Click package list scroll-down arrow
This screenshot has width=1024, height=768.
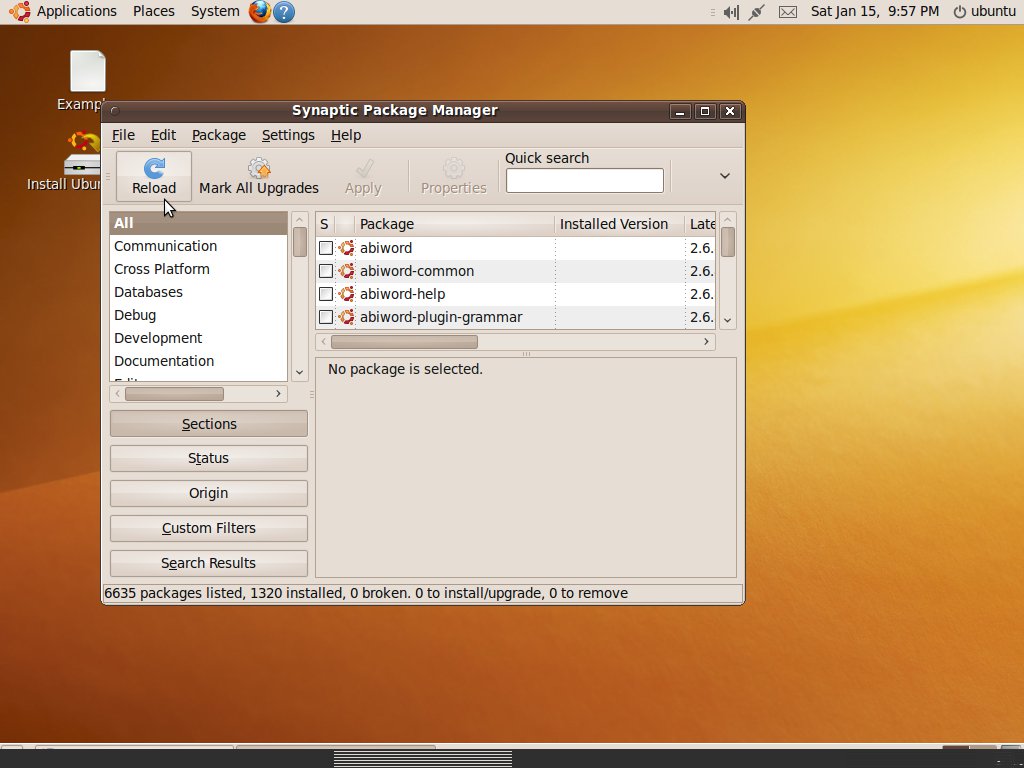[728, 320]
